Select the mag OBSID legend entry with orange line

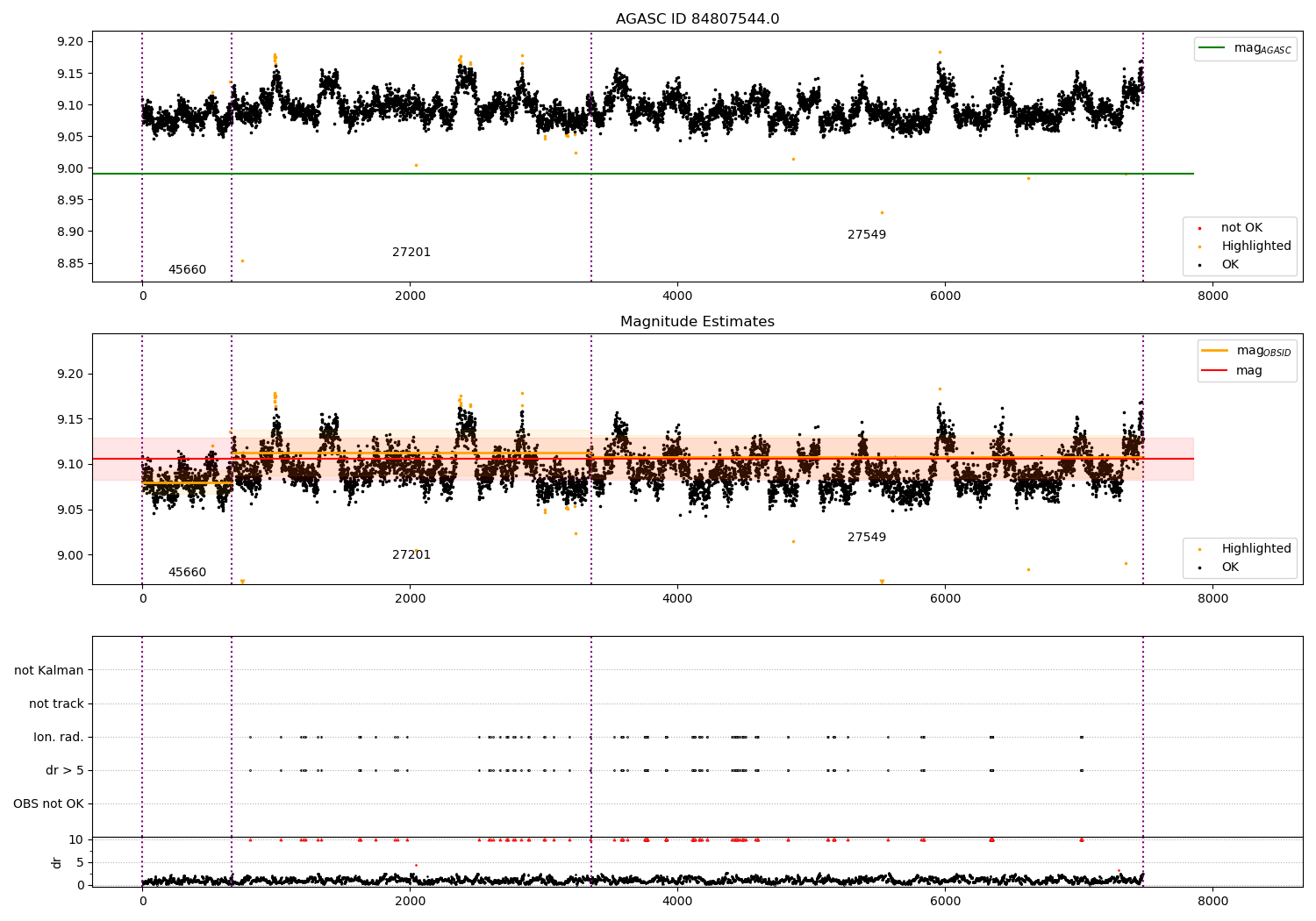point(1247,351)
